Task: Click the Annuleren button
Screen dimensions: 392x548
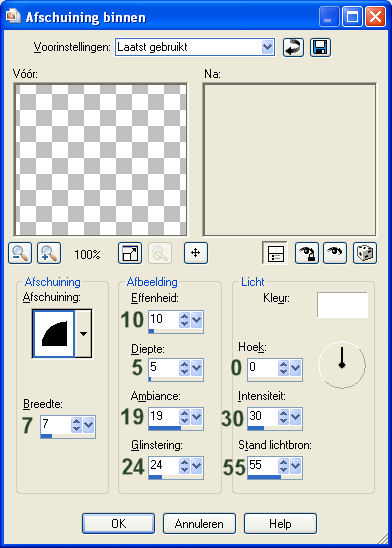Action: coord(199,524)
